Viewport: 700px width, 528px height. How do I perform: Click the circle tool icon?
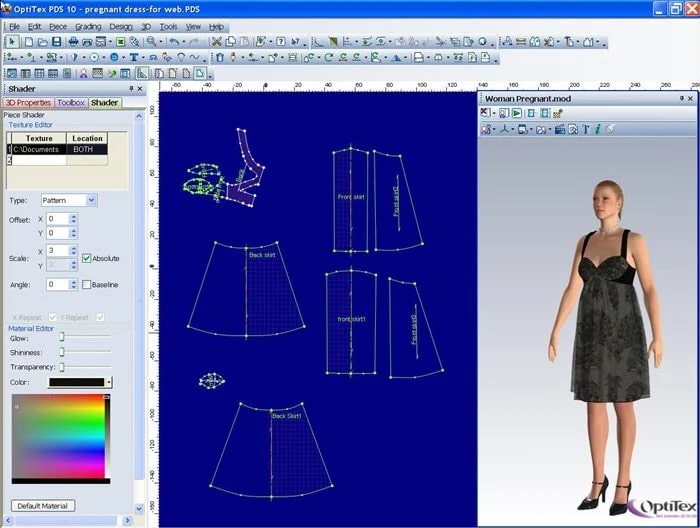click(x=94, y=58)
